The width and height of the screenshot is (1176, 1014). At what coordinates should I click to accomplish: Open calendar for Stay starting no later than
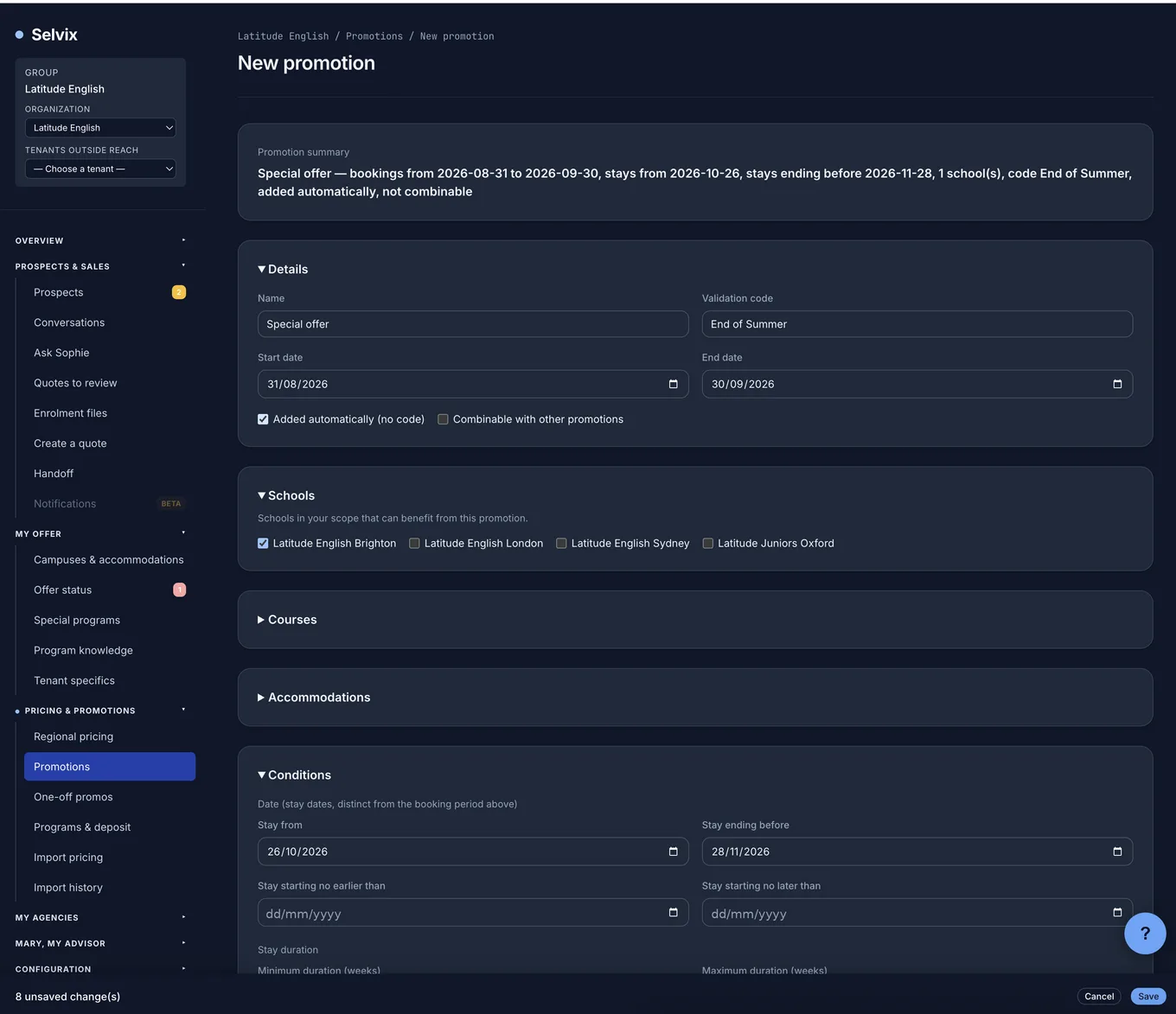tap(1117, 912)
